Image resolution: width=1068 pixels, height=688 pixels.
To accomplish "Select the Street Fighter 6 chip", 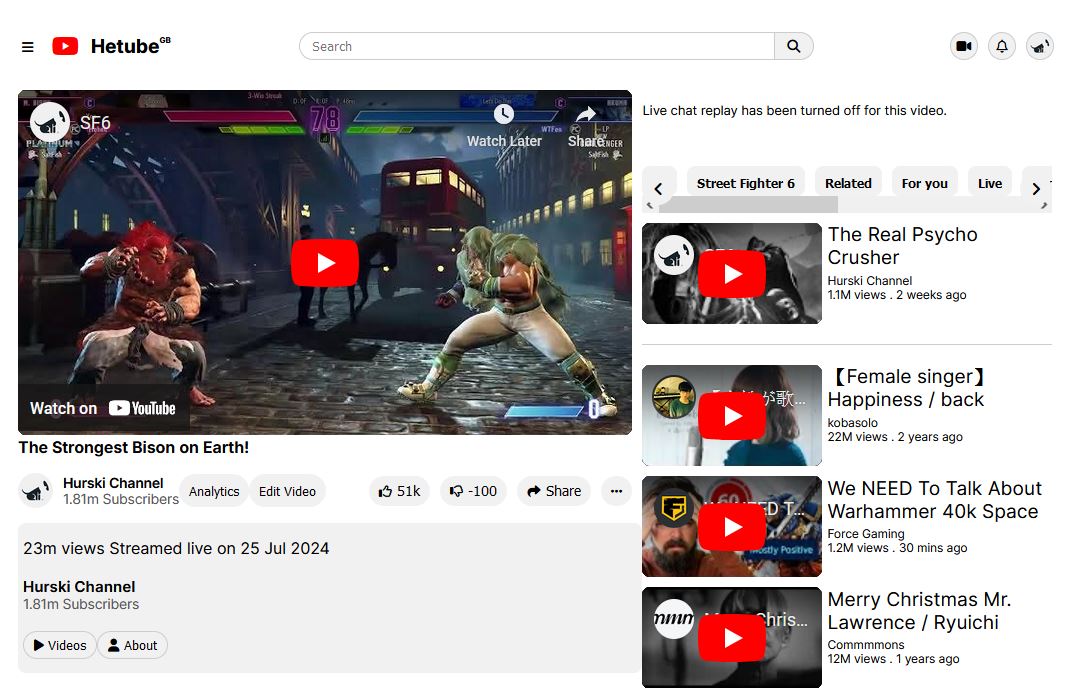I will [746, 183].
